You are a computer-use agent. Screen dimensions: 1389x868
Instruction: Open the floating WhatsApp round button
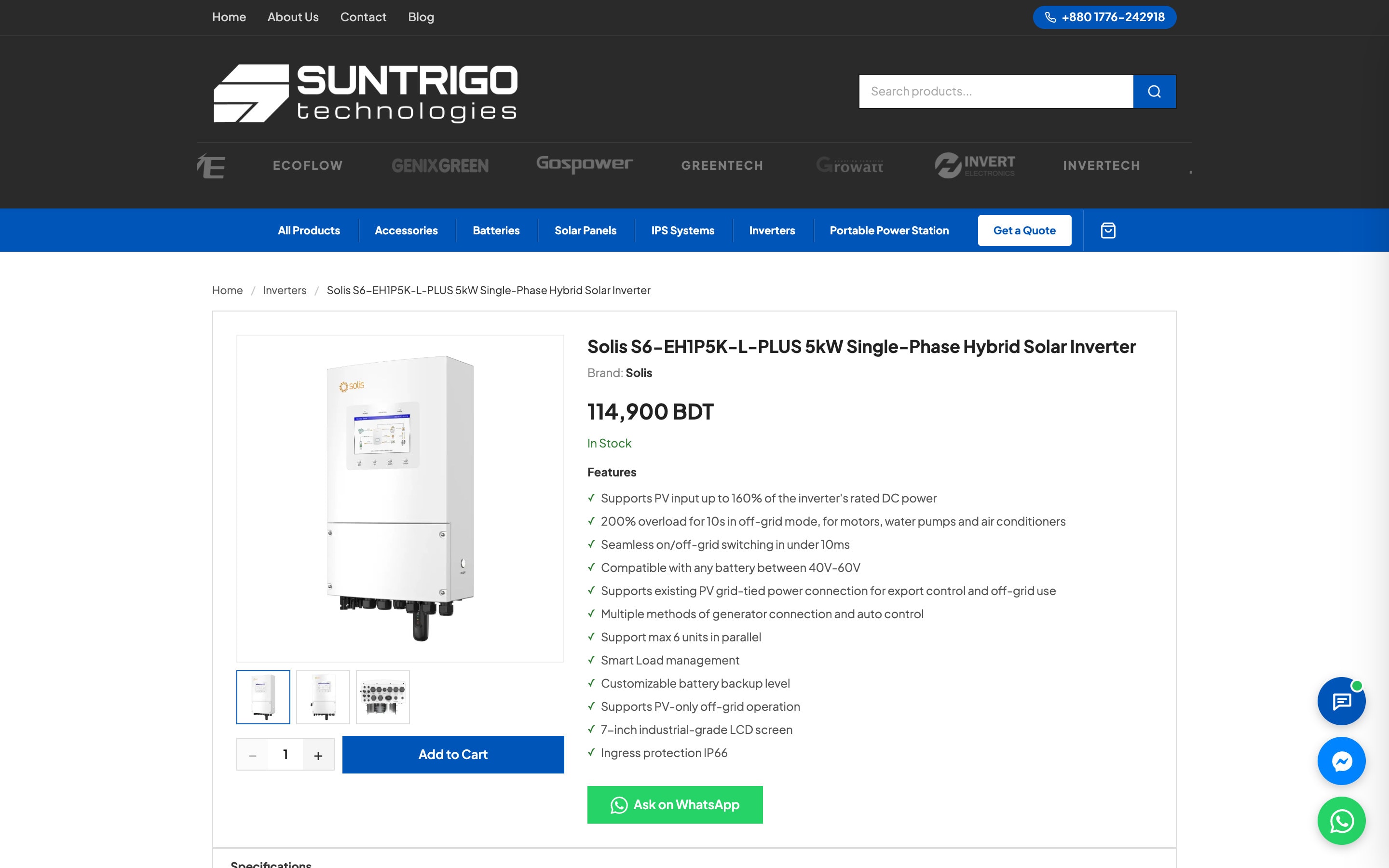pyautogui.click(x=1341, y=821)
